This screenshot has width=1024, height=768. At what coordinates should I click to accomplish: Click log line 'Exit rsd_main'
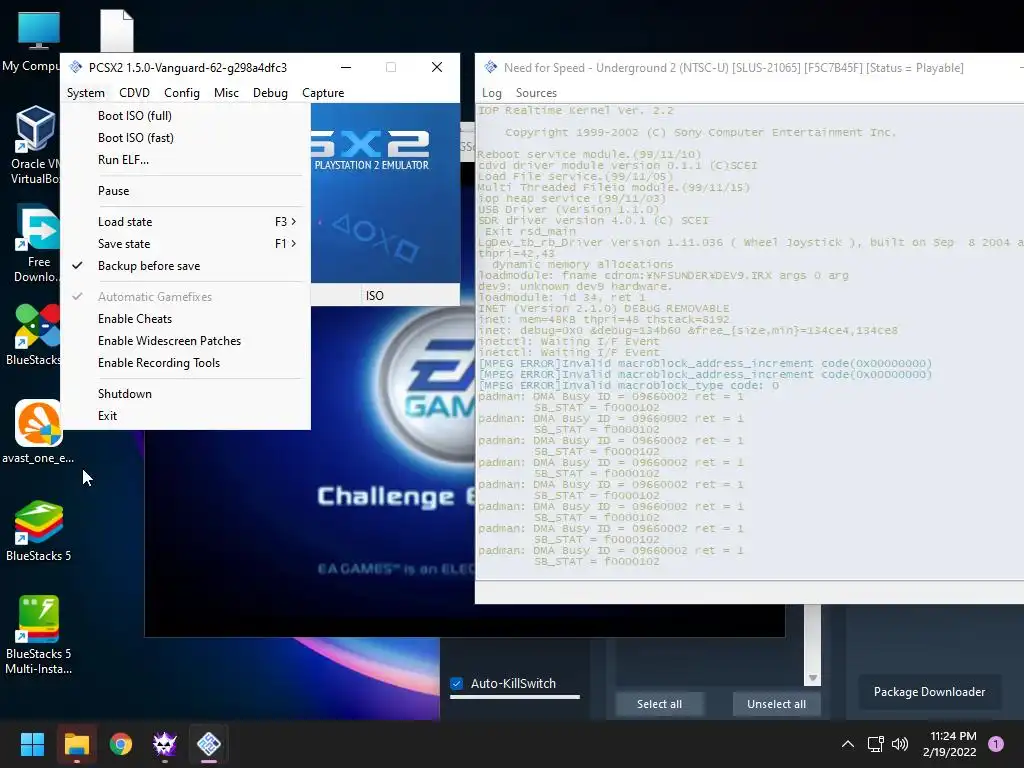[530, 231]
